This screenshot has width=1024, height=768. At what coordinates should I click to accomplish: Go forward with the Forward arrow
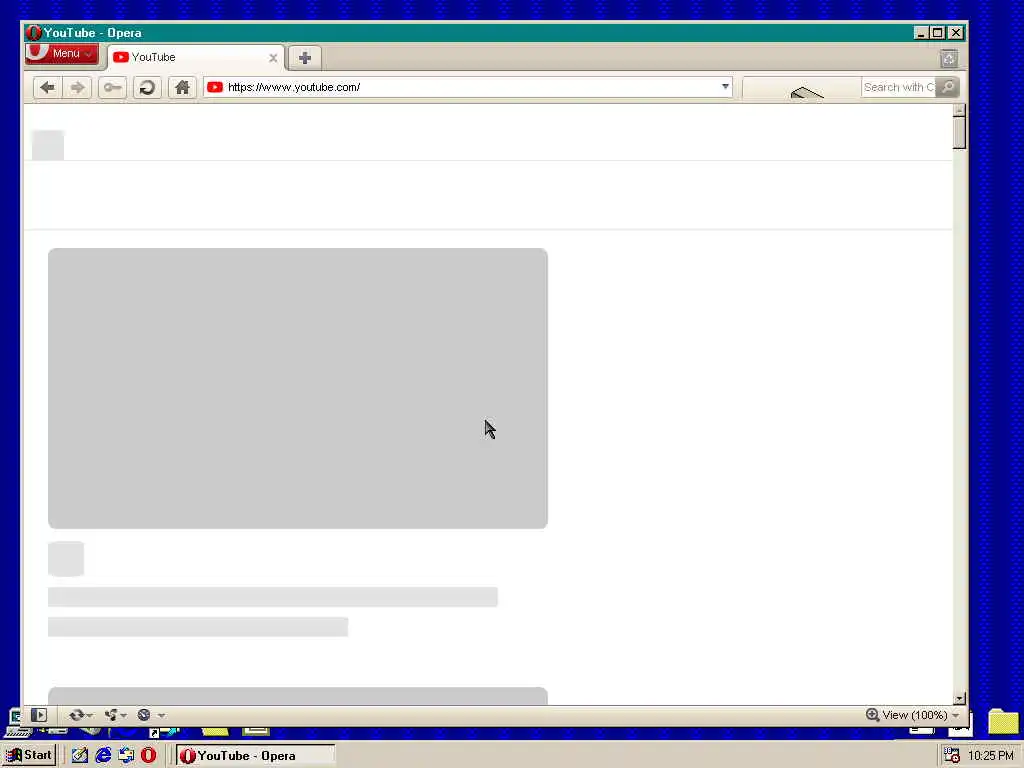pos(77,88)
